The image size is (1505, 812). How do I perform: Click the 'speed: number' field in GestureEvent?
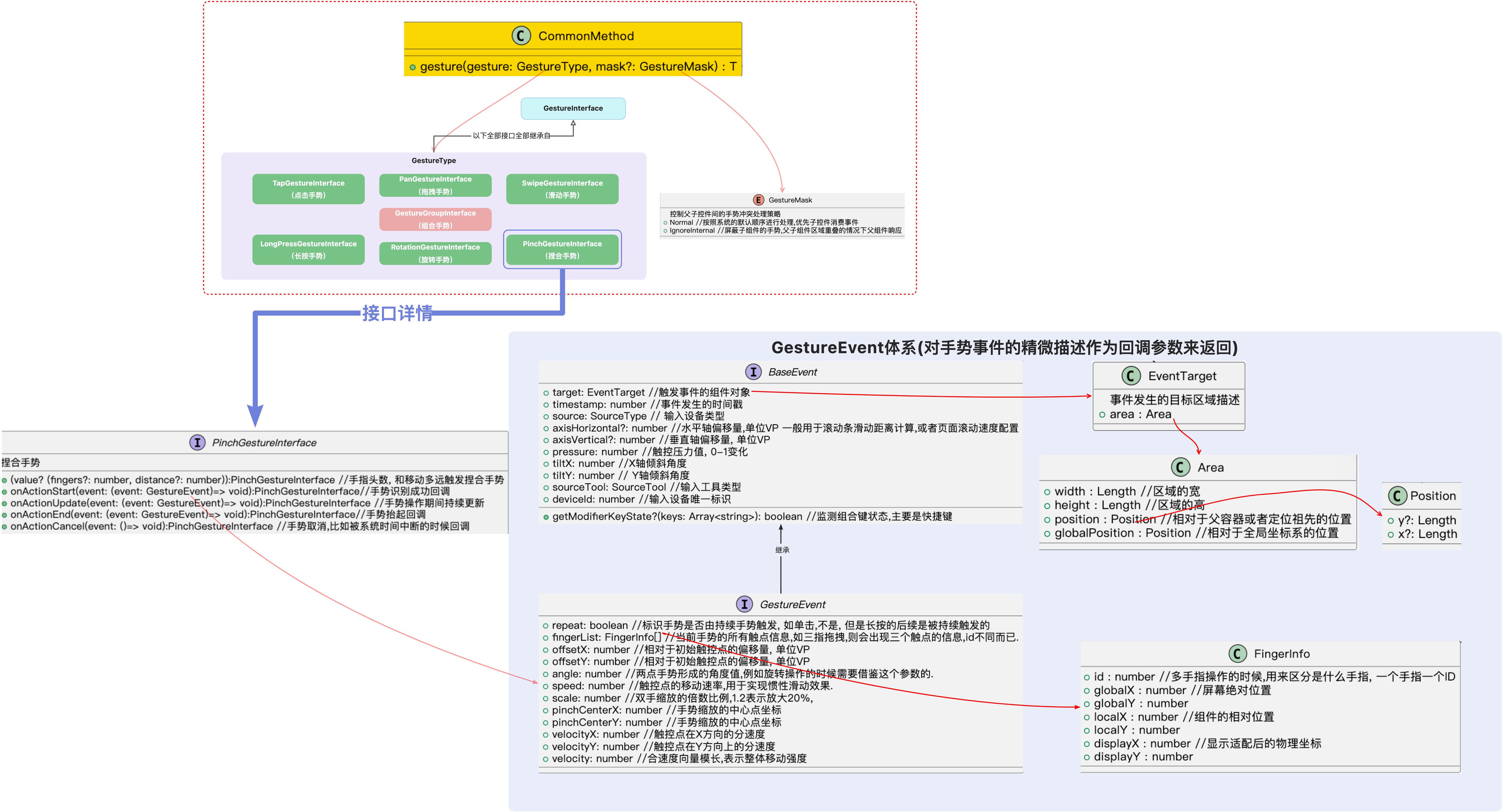[688, 686]
